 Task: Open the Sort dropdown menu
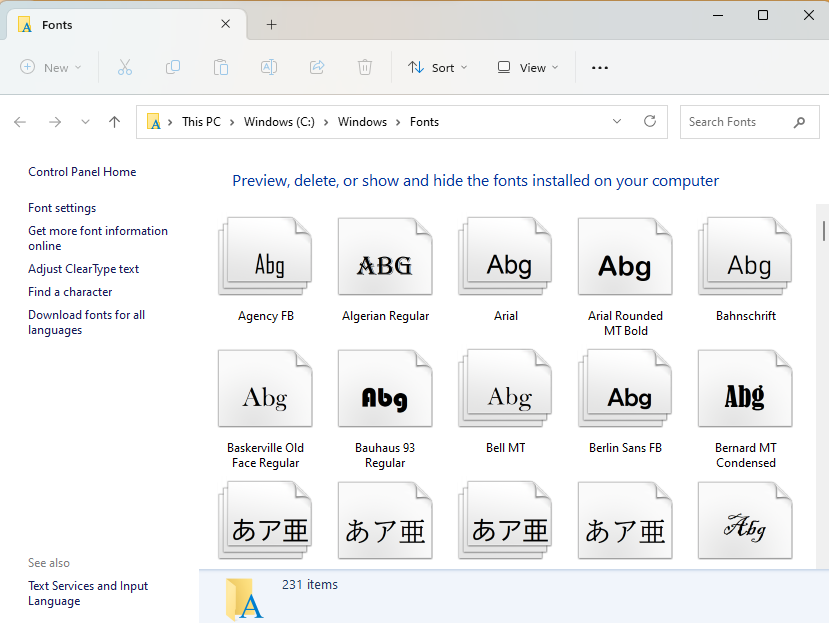(x=438, y=67)
